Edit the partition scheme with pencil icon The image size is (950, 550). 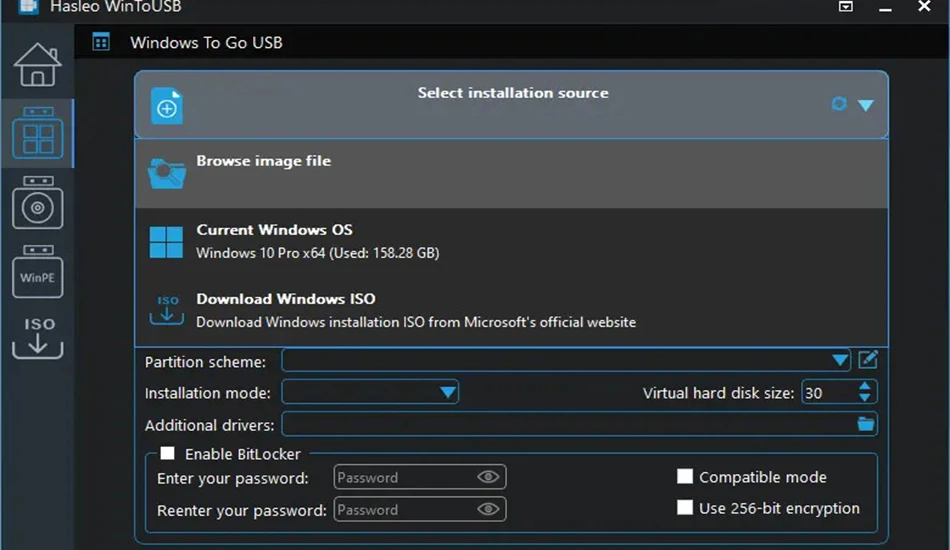868,360
